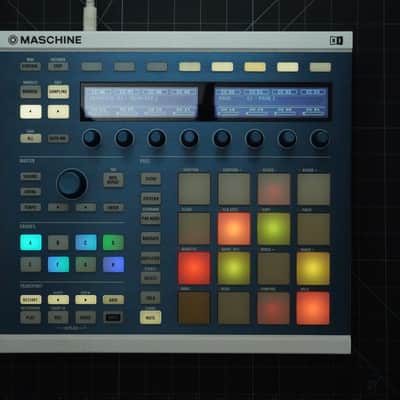Screen dimensions: 400x400
Task: Click the first knob under the left display
Action: click(x=92, y=138)
